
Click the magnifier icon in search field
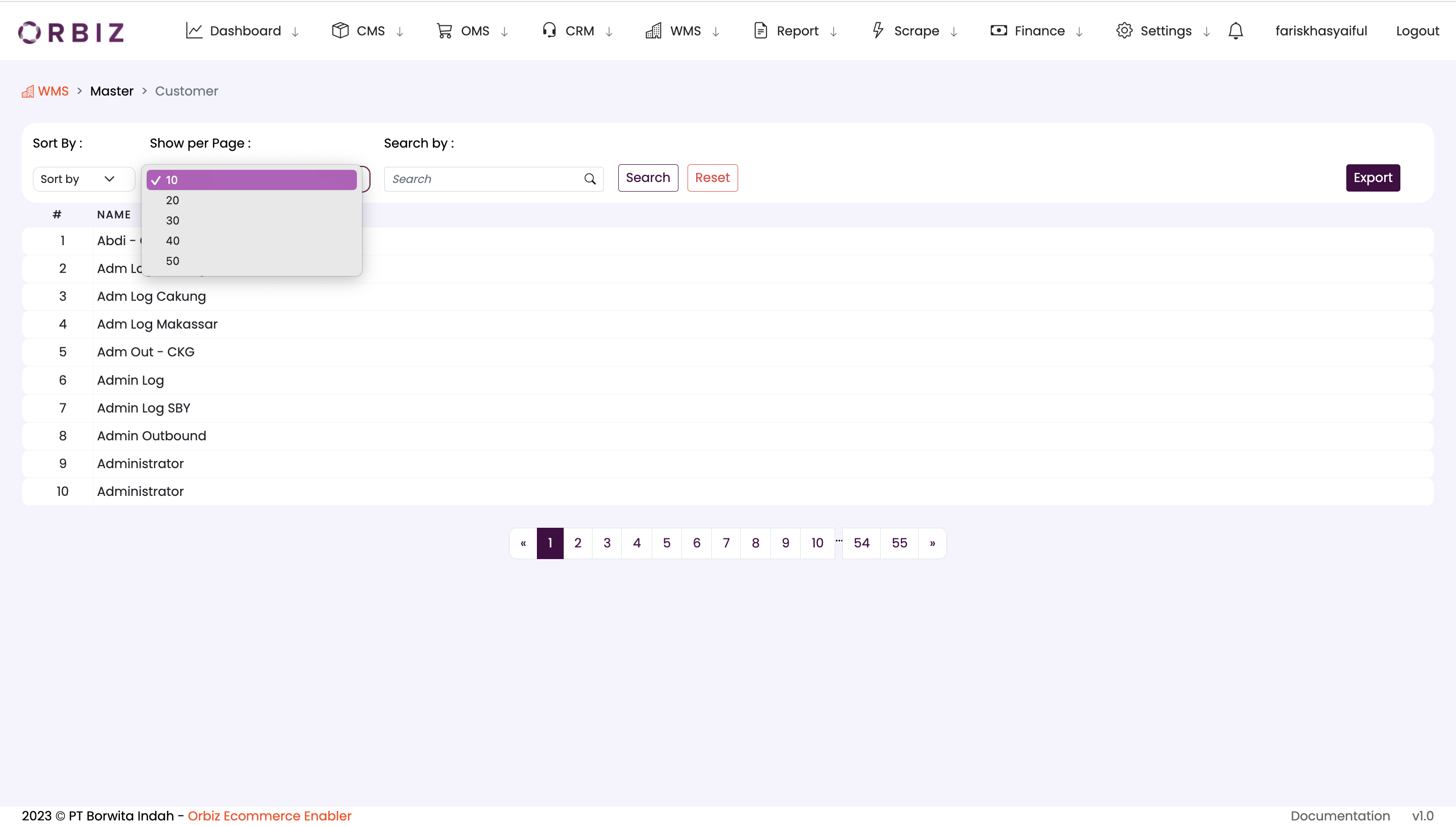point(590,179)
